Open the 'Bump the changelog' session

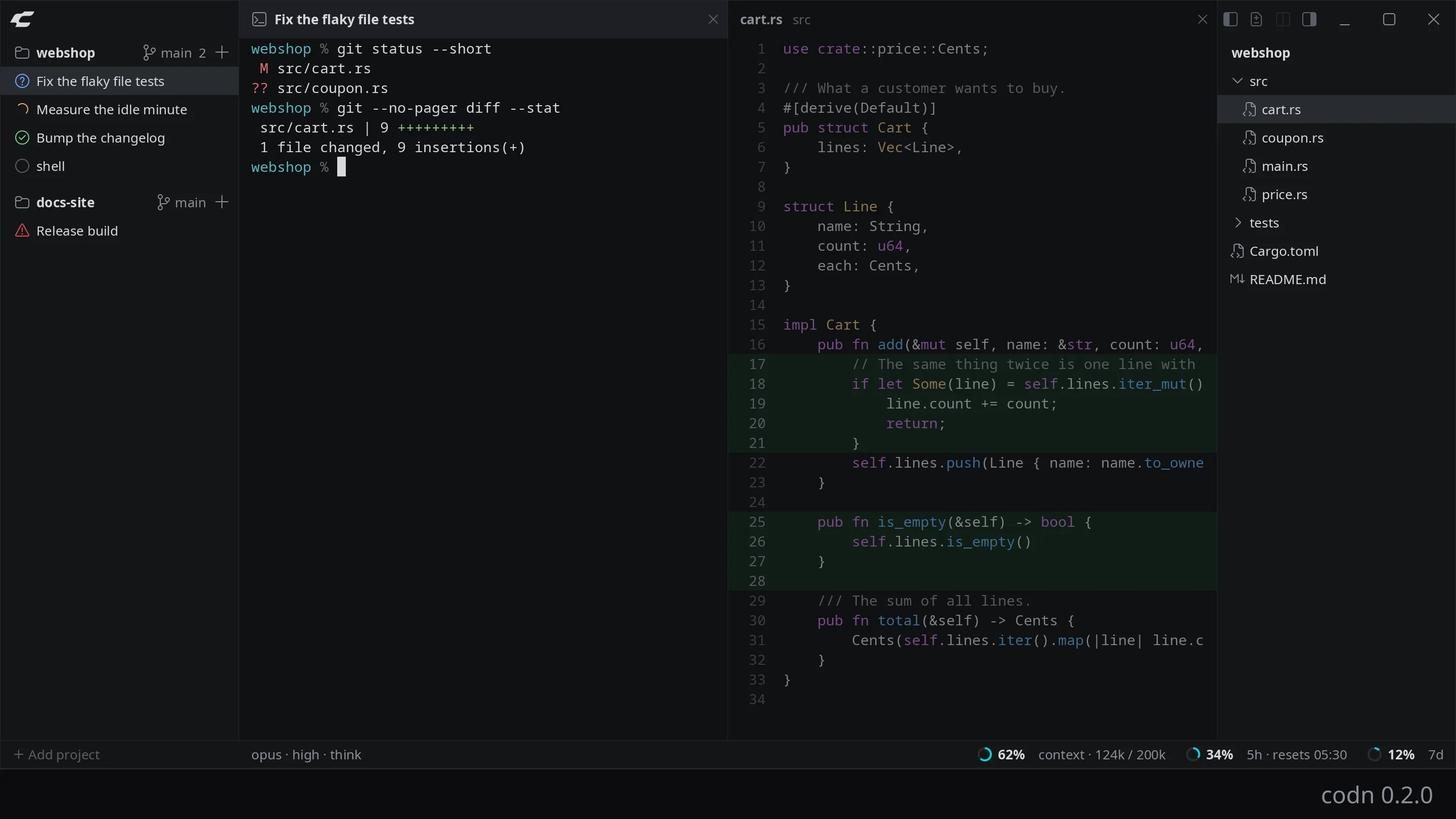click(119, 138)
